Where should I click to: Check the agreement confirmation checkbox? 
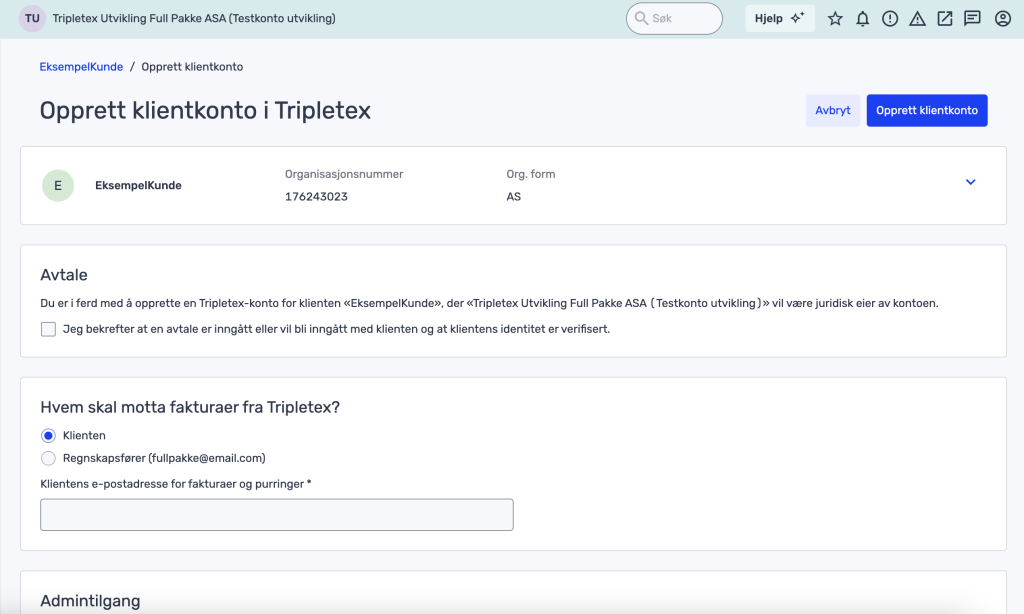[x=48, y=329]
